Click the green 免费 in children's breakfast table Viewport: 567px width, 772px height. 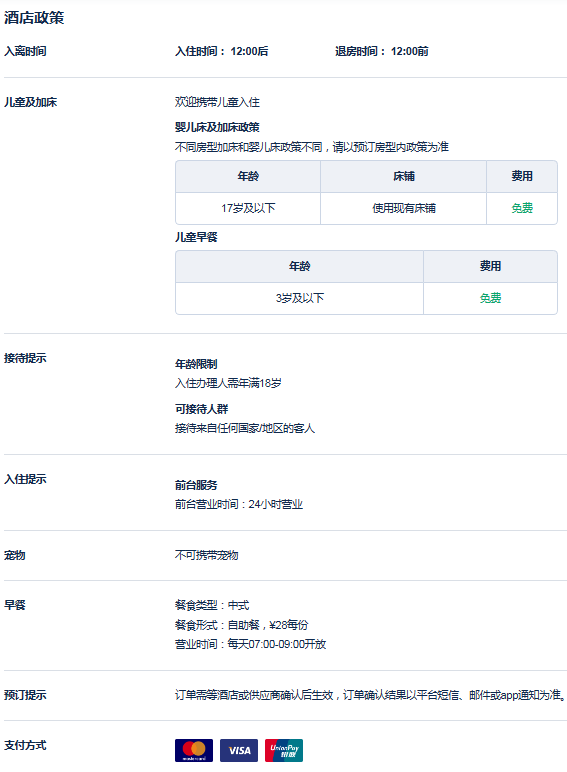pos(490,298)
